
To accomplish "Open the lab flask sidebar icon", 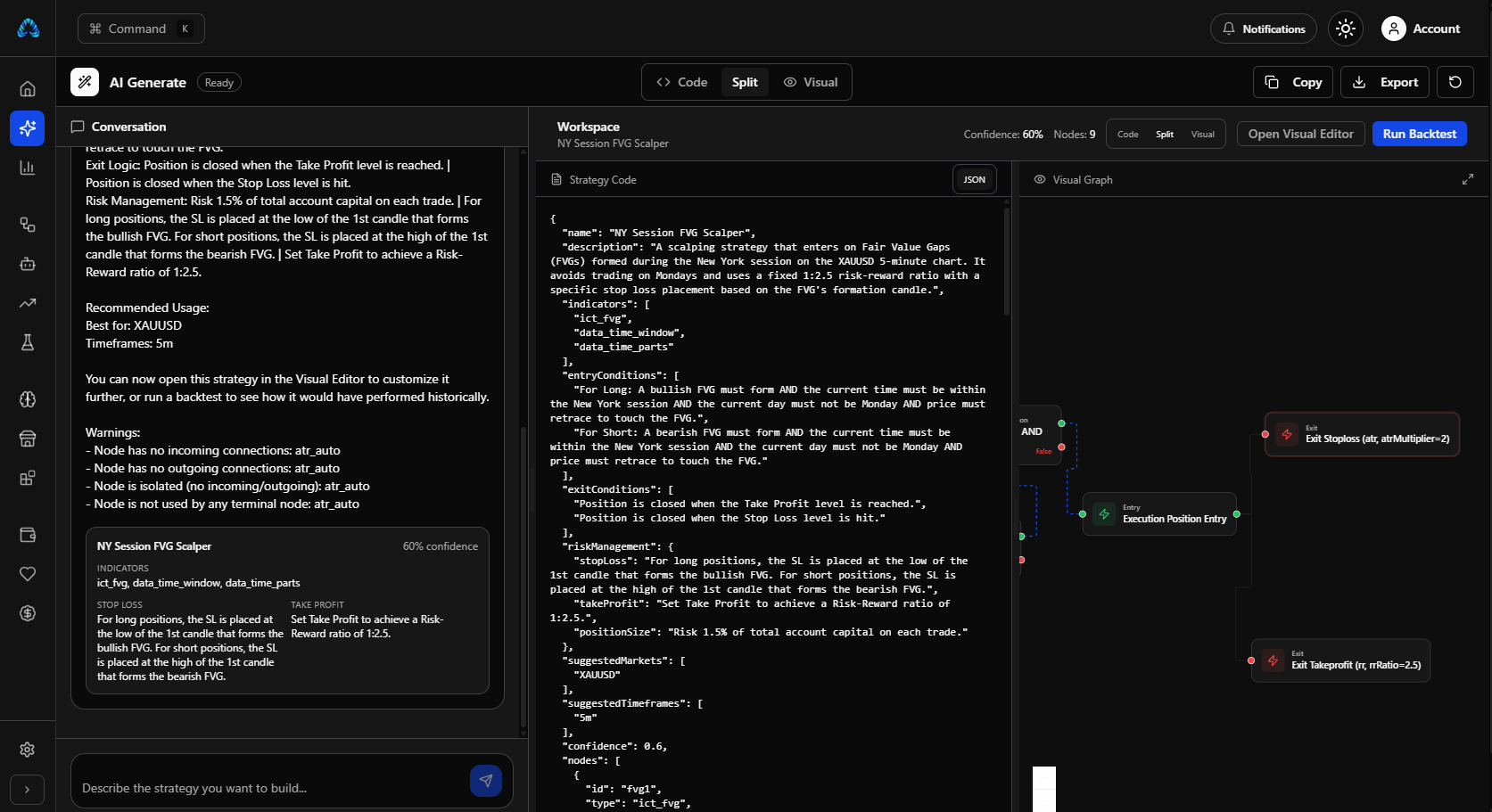I will [x=28, y=342].
